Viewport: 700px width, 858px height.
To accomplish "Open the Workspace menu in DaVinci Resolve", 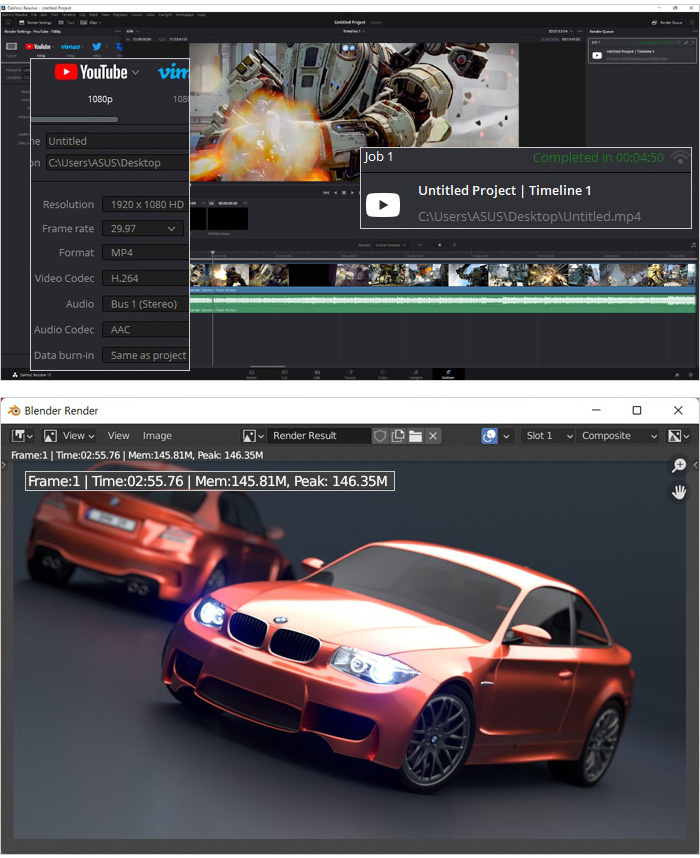I will tap(186, 15).
